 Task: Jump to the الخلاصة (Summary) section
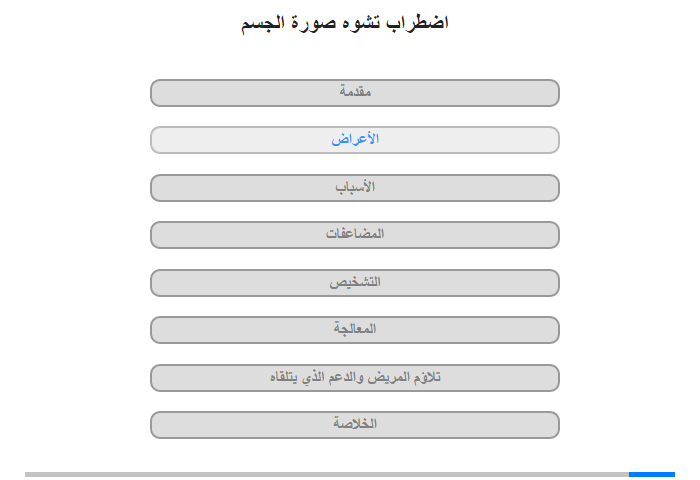click(x=354, y=425)
